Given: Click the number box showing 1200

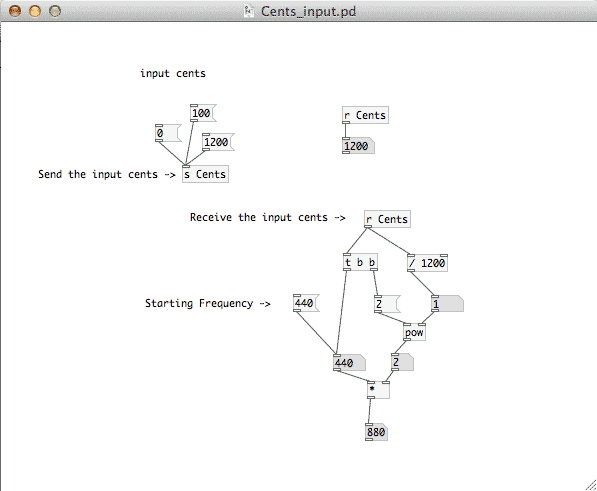Looking at the screenshot, I should pos(358,146).
